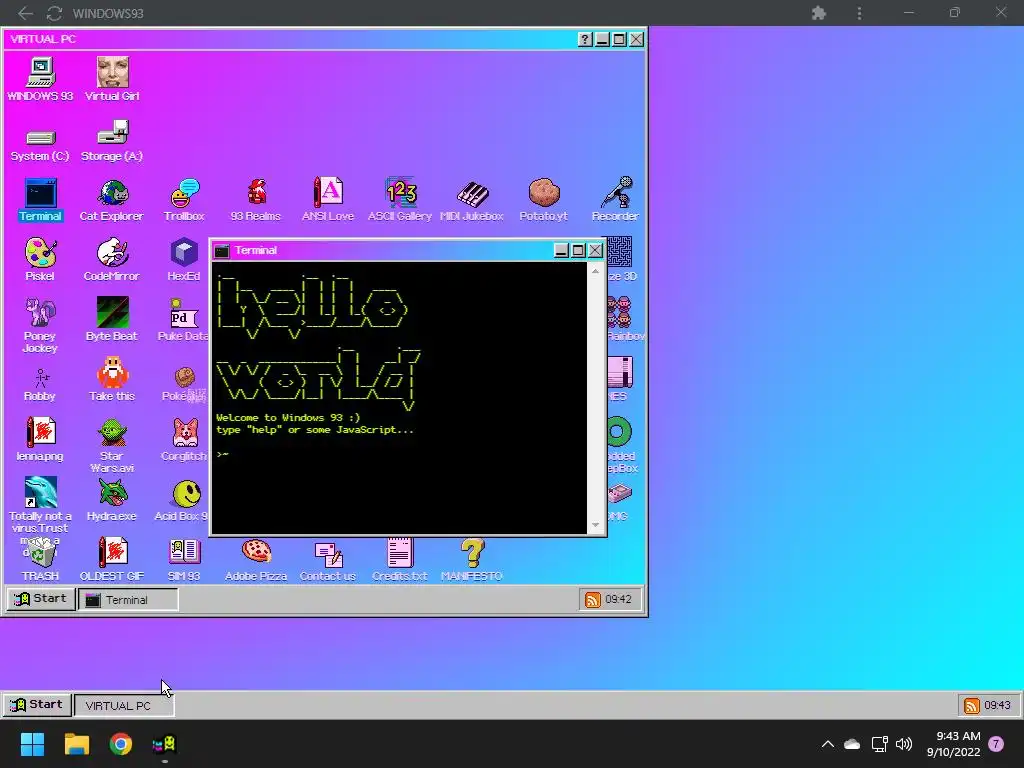Launch SIM 93
The width and height of the screenshot is (1024, 768).
pyautogui.click(x=184, y=560)
